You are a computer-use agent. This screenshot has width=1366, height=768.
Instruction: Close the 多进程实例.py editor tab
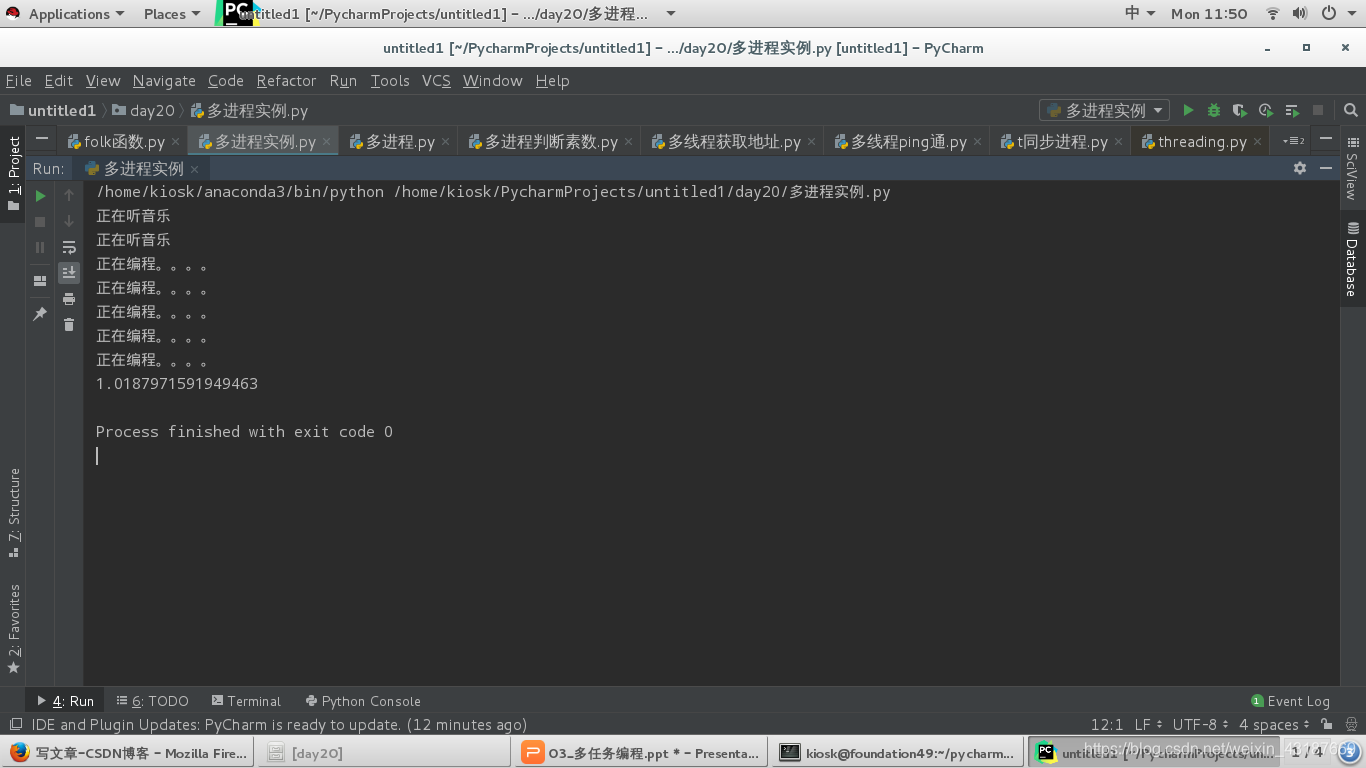(x=327, y=142)
